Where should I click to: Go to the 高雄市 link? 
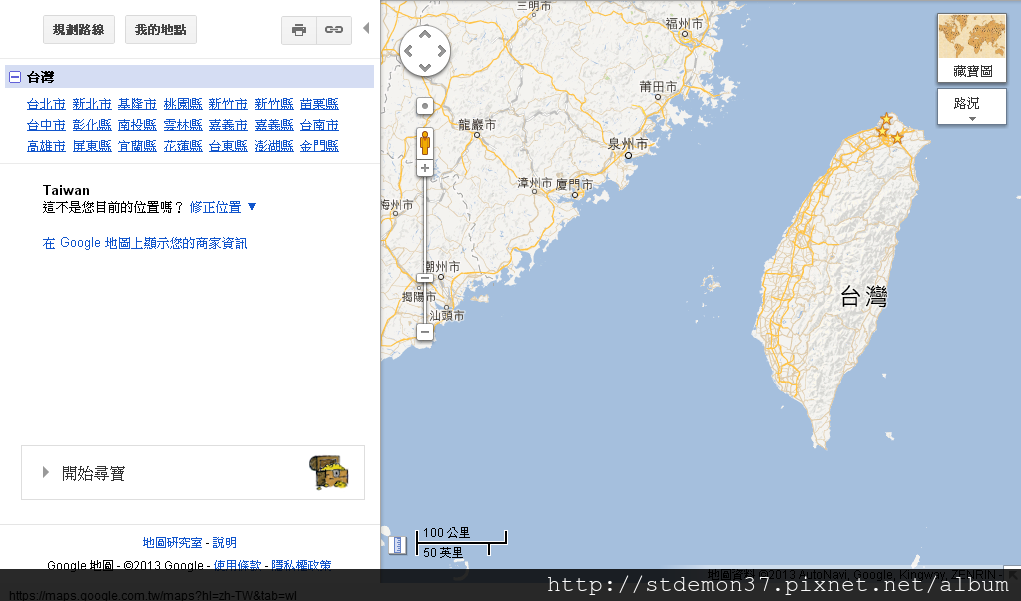tap(46, 146)
